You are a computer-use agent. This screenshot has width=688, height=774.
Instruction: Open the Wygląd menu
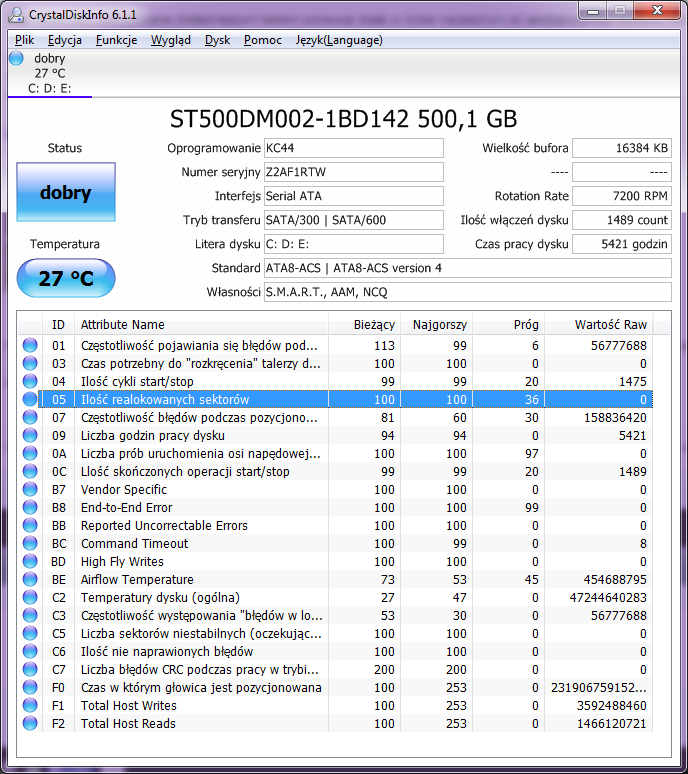pos(171,40)
